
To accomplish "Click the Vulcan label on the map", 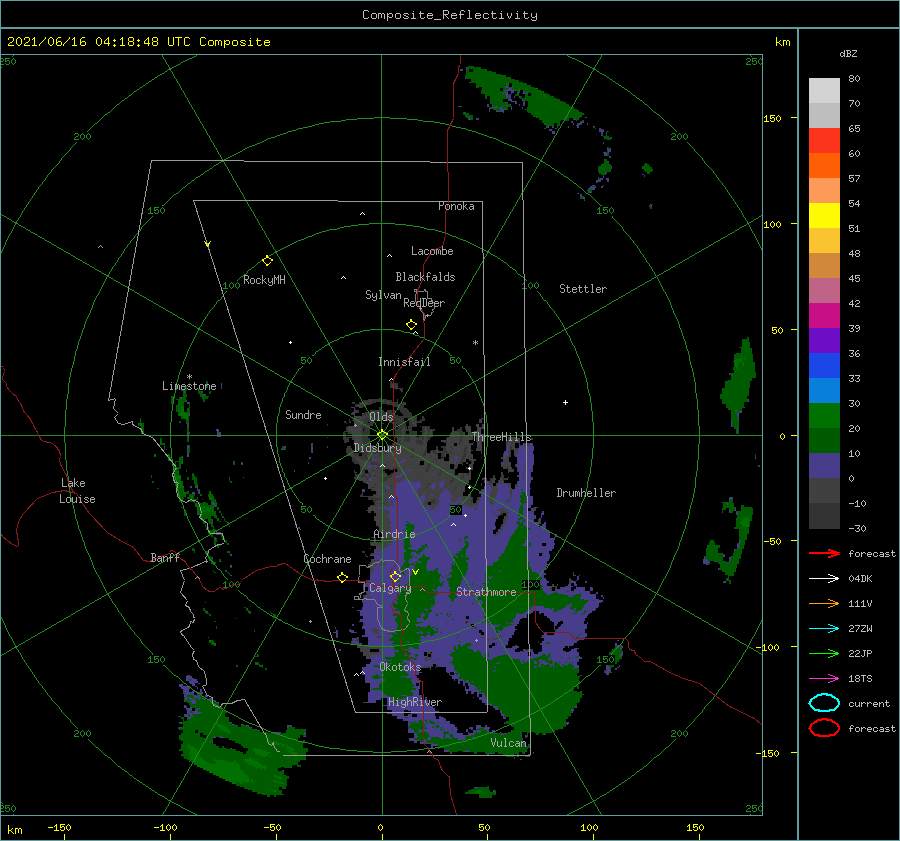I will tap(508, 743).
